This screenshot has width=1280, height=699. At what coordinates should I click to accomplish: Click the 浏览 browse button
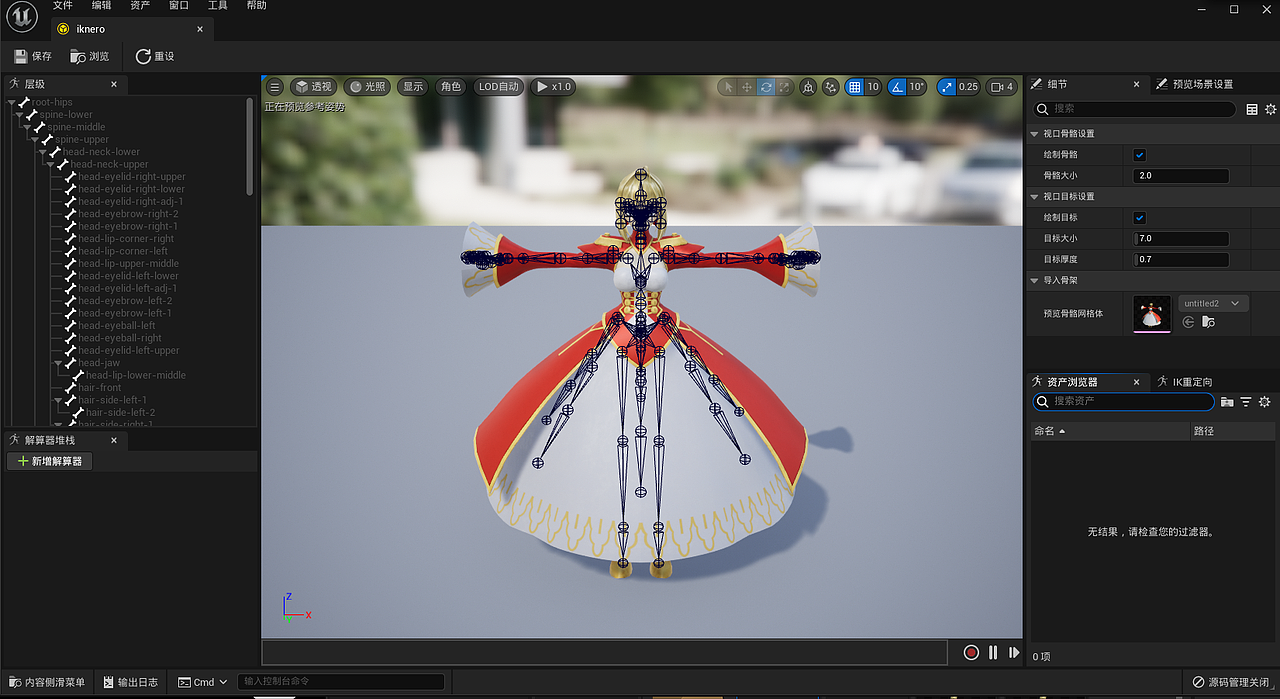89,57
